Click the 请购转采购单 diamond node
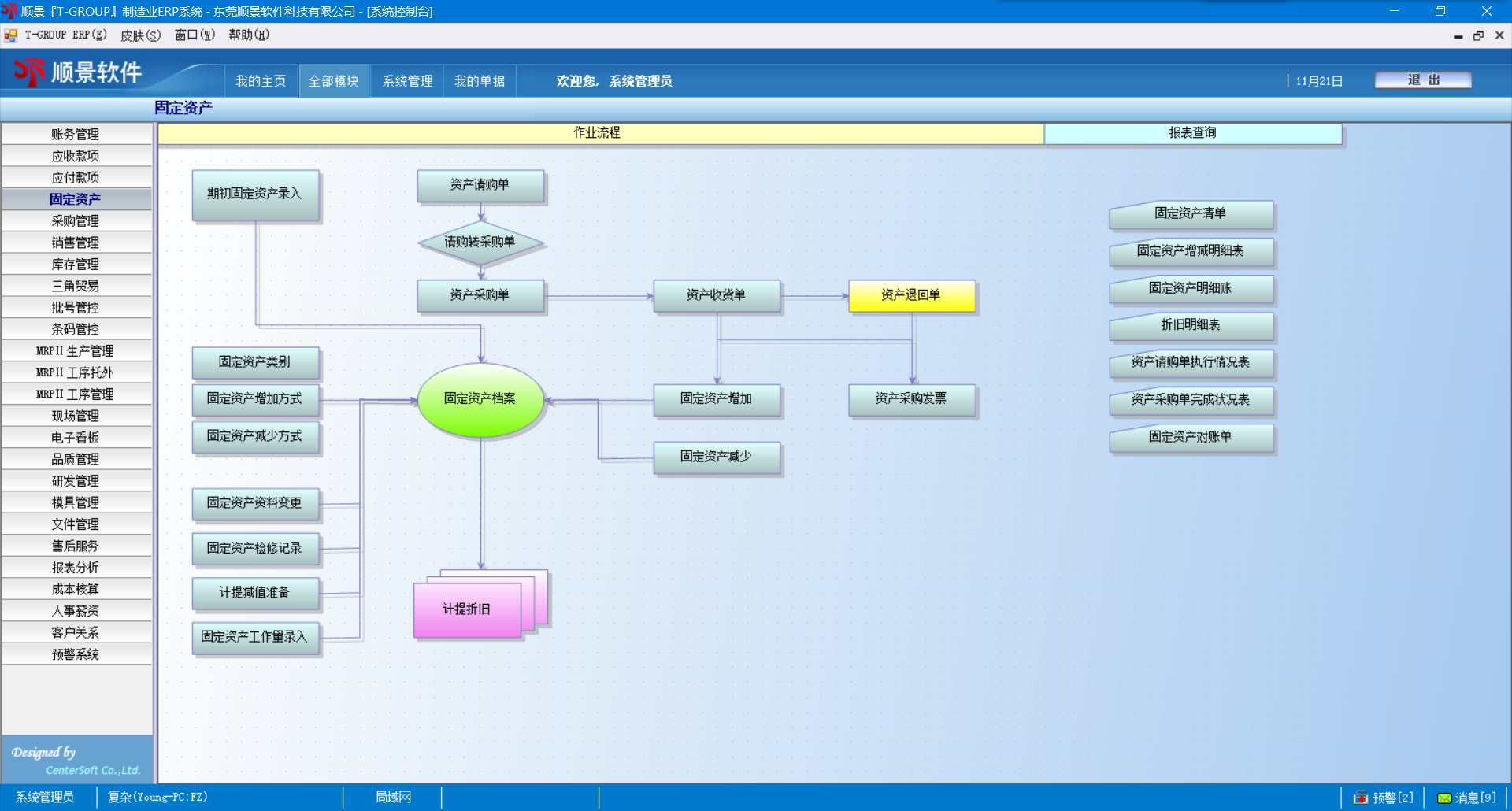 tap(480, 243)
